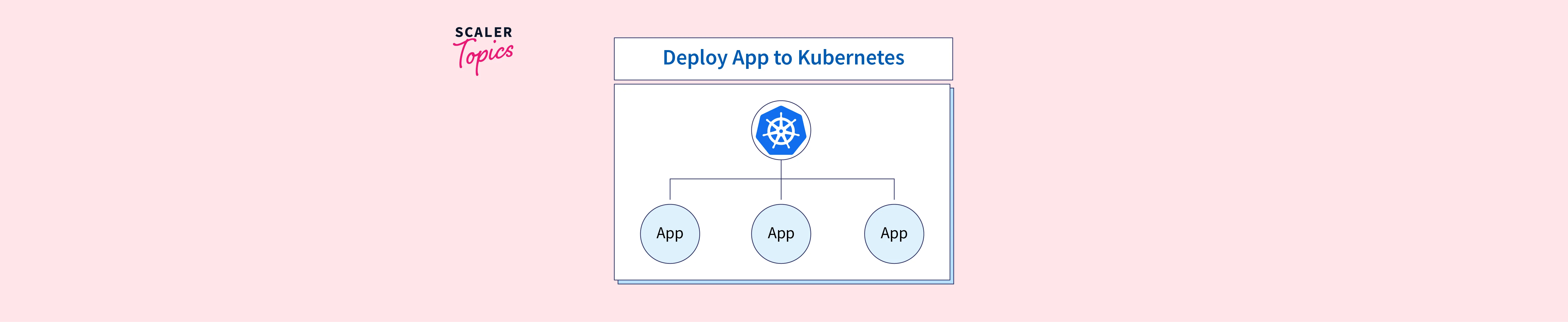Click the vertical line below Kubernetes logo

[x=781, y=169]
